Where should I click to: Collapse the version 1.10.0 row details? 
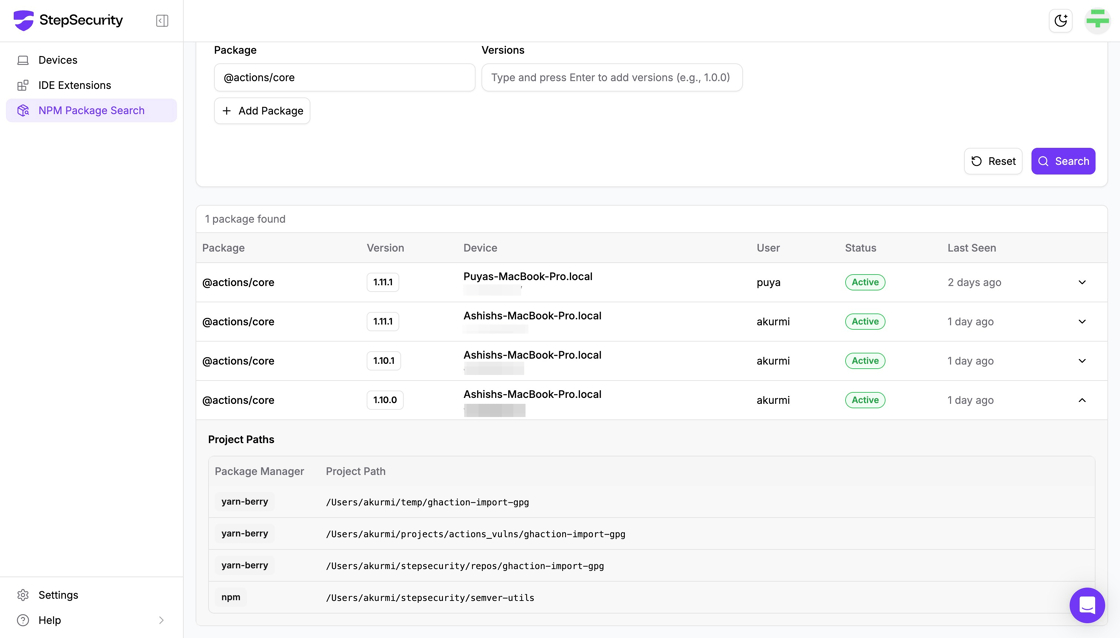pyautogui.click(x=1082, y=400)
